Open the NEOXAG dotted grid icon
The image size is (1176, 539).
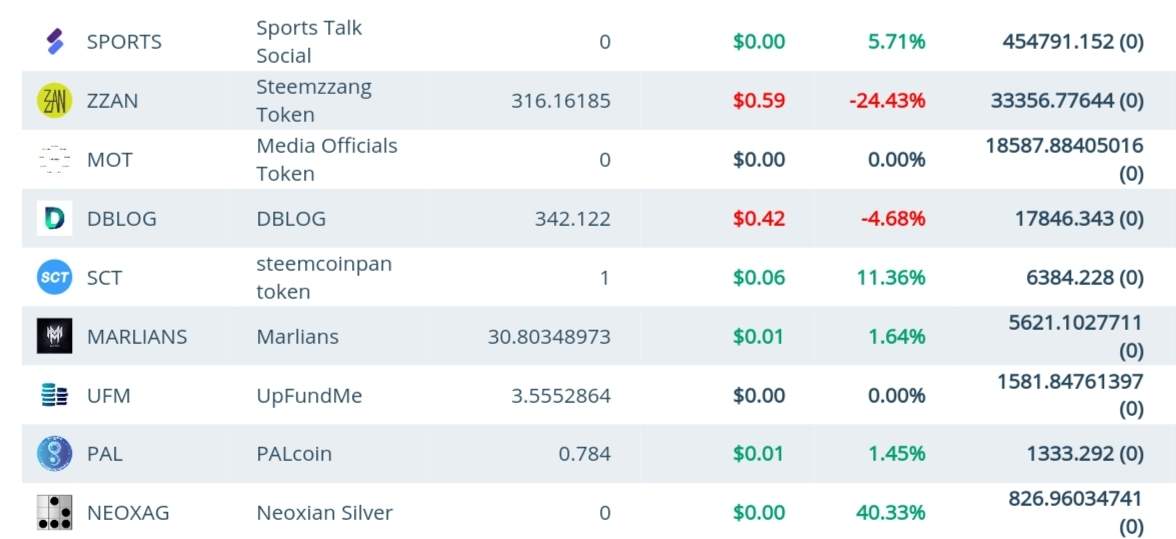coord(55,513)
